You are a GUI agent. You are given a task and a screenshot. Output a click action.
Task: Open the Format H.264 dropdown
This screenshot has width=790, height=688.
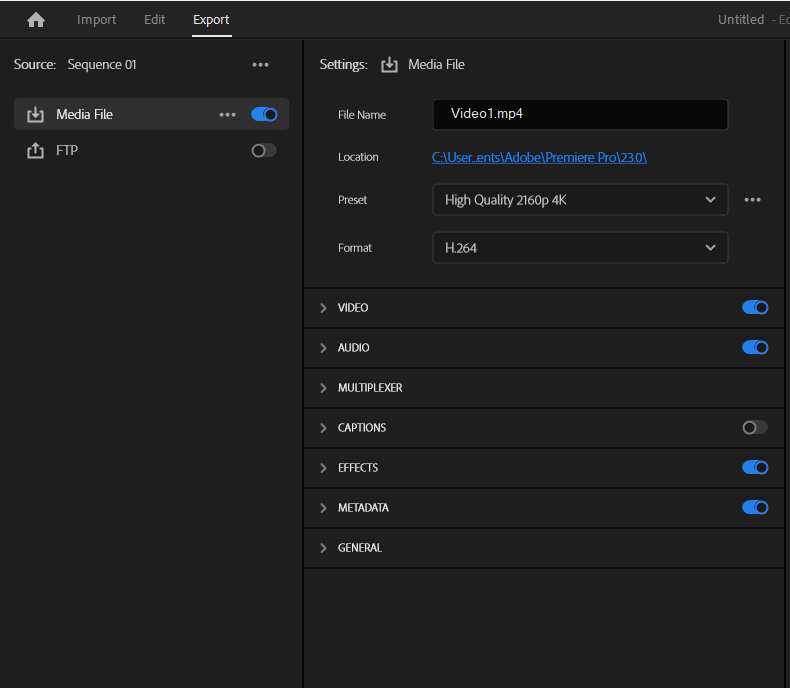coord(580,248)
